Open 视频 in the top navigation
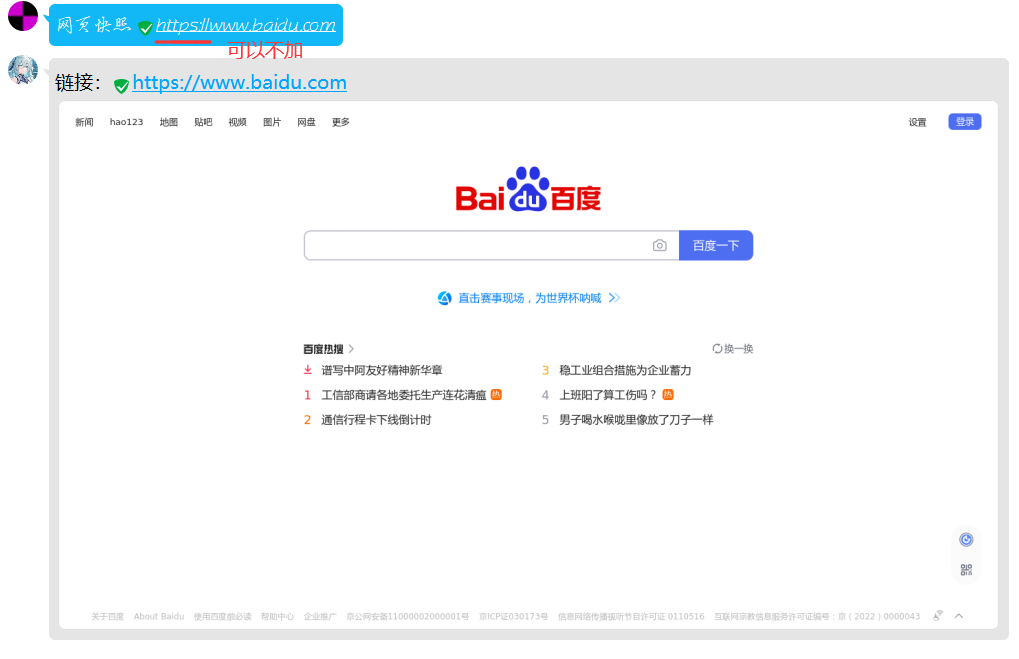This screenshot has height=659, width=1019. click(238, 122)
